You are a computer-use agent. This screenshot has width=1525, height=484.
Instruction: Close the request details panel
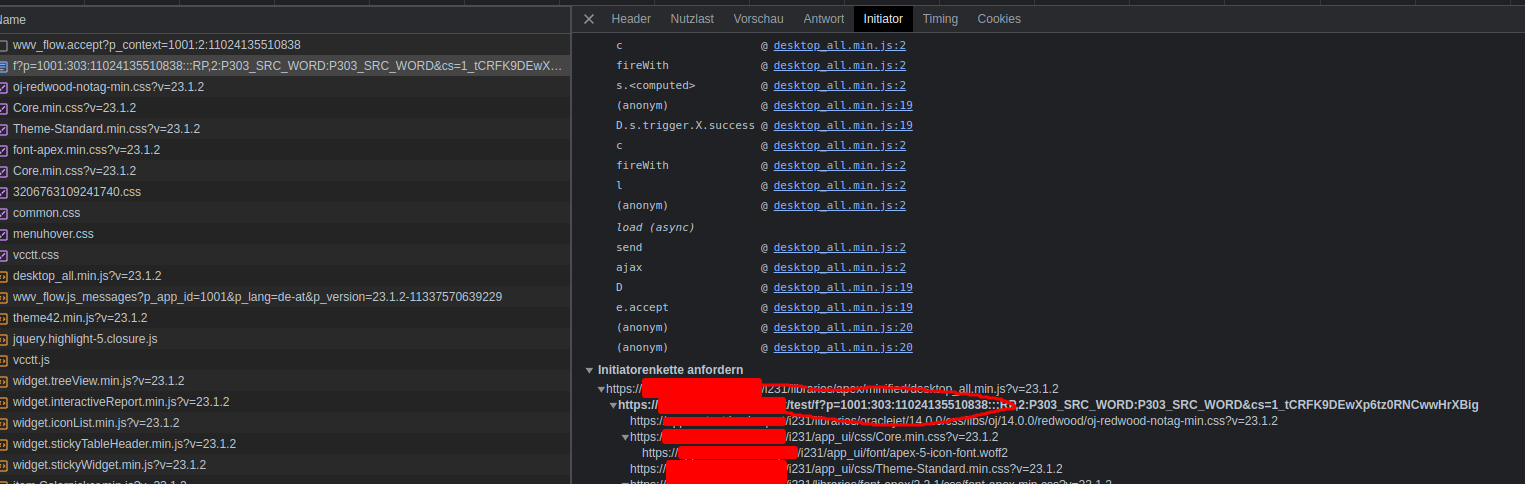coord(589,19)
